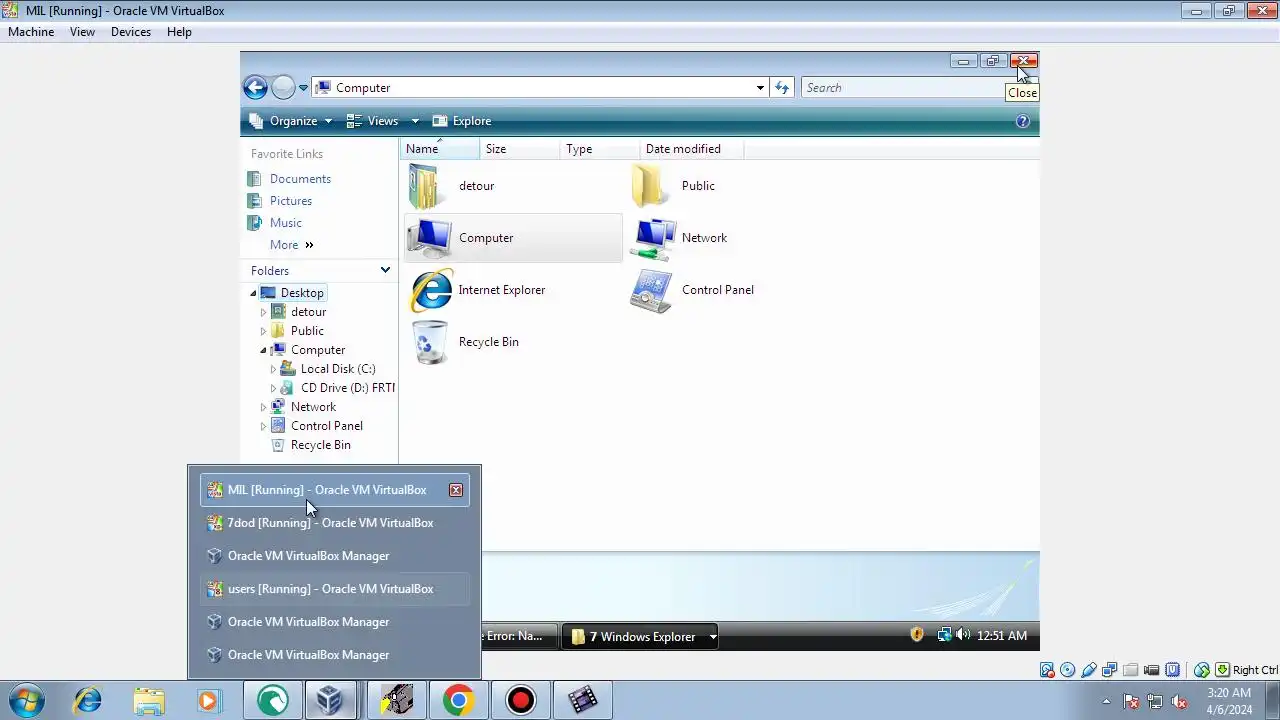Collapse the Desktop tree node
The width and height of the screenshot is (1280, 720).
(x=253, y=293)
